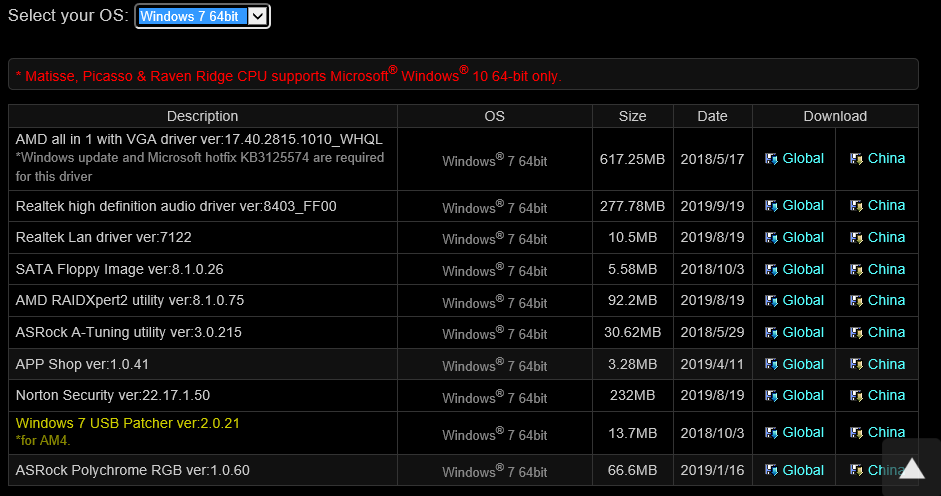Image resolution: width=941 pixels, height=496 pixels.
Task: Click the Description column header
Action: [202, 116]
